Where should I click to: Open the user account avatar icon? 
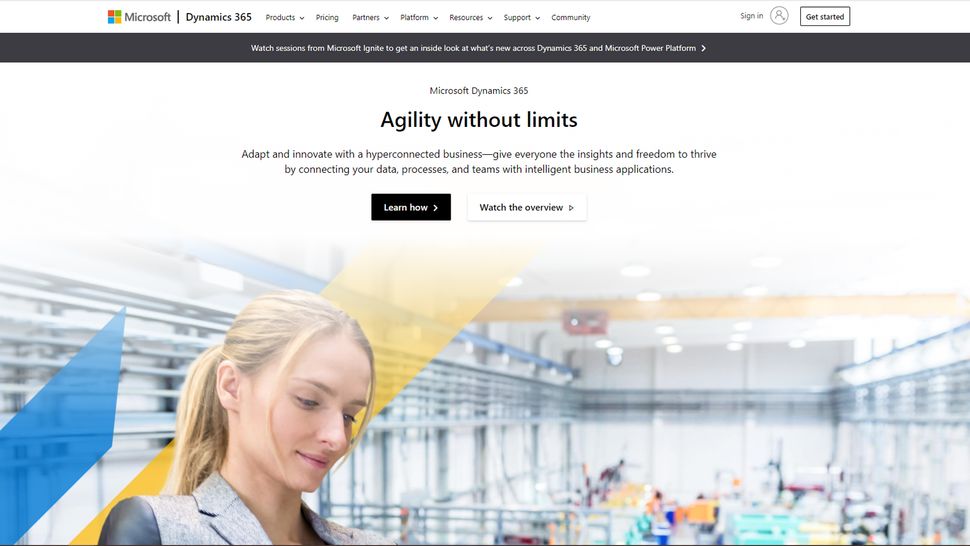[779, 15]
